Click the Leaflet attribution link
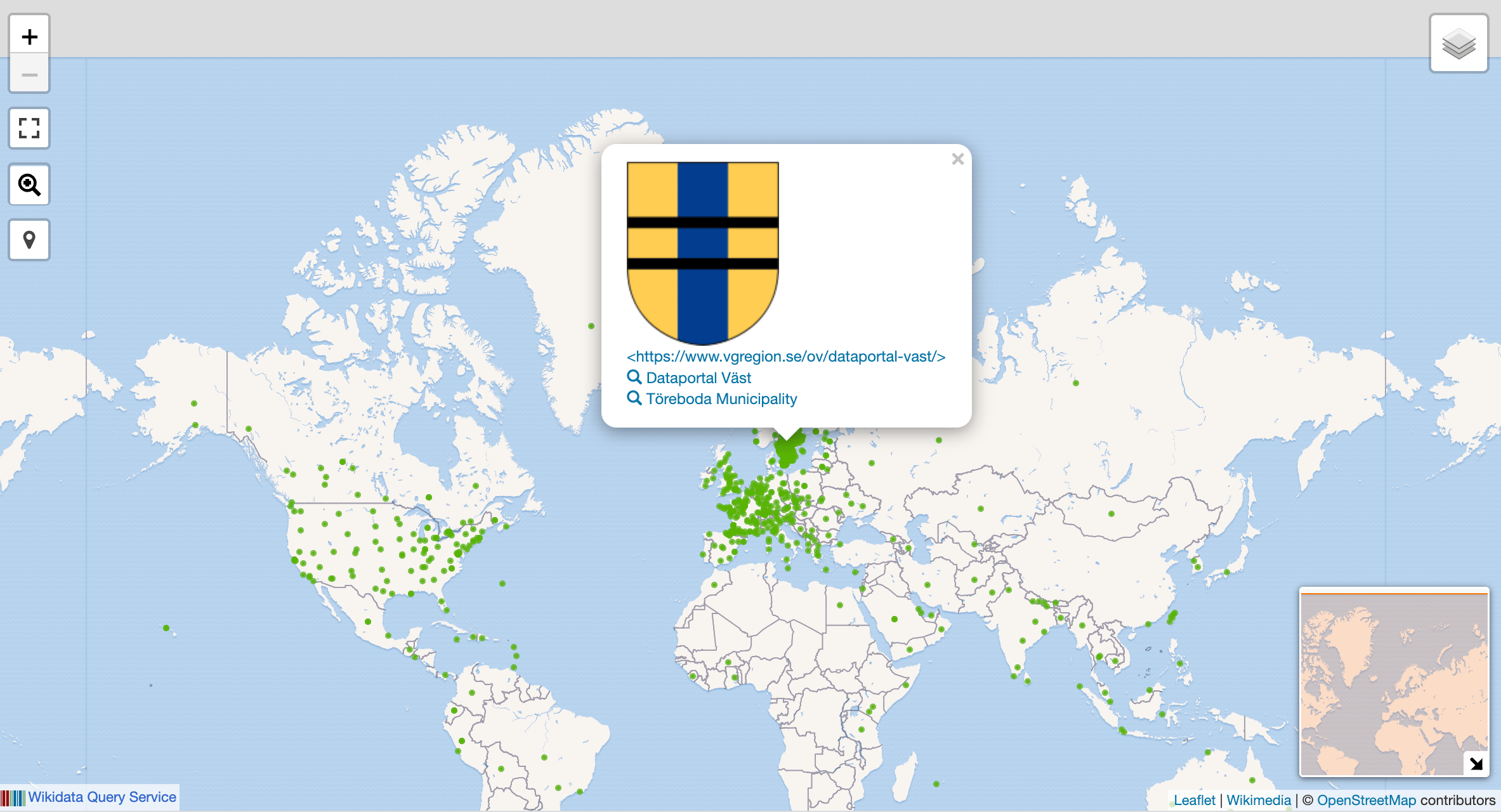The width and height of the screenshot is (1501, 812). [1194, 800]
